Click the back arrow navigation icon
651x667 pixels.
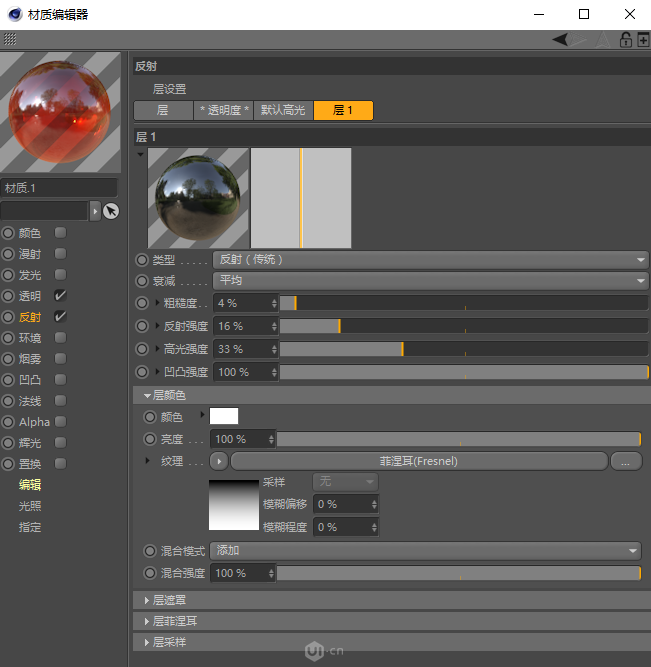click(561, 40)
